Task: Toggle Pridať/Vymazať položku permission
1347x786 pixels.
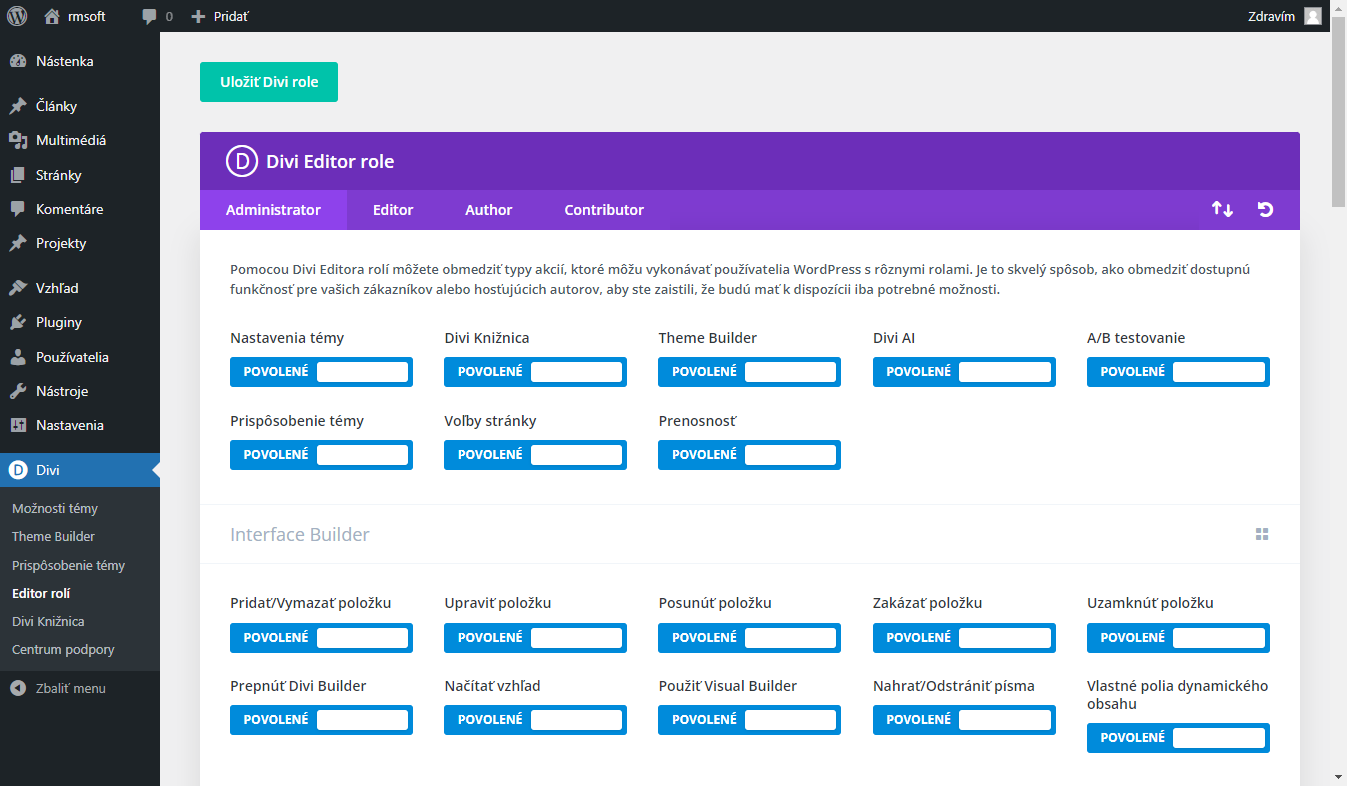Action: point(321,638)
